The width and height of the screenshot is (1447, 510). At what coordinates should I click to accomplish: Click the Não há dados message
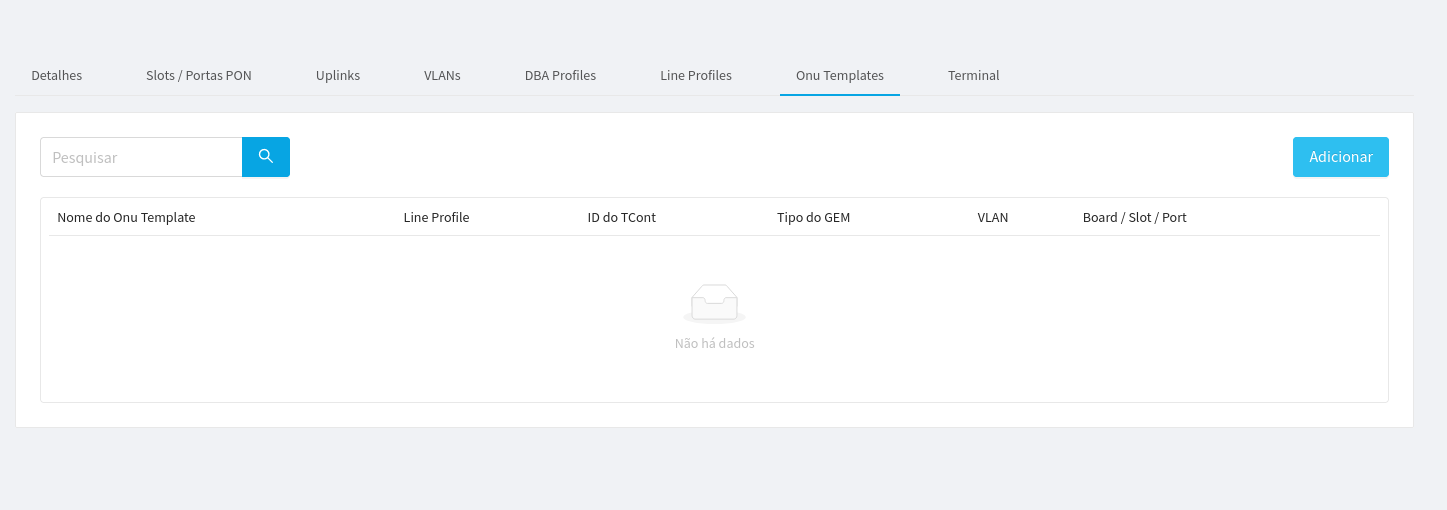coord(714,343)
